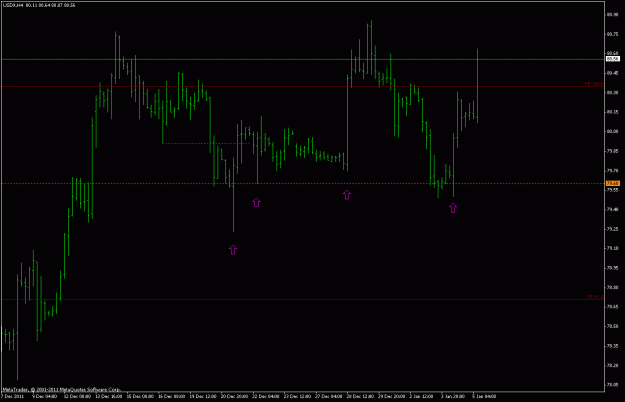Image resolution: width=625 pixels, height=402 pixels.
Task: Click the 5 Jan 04:00 time axis label
Action: [484, 396]
